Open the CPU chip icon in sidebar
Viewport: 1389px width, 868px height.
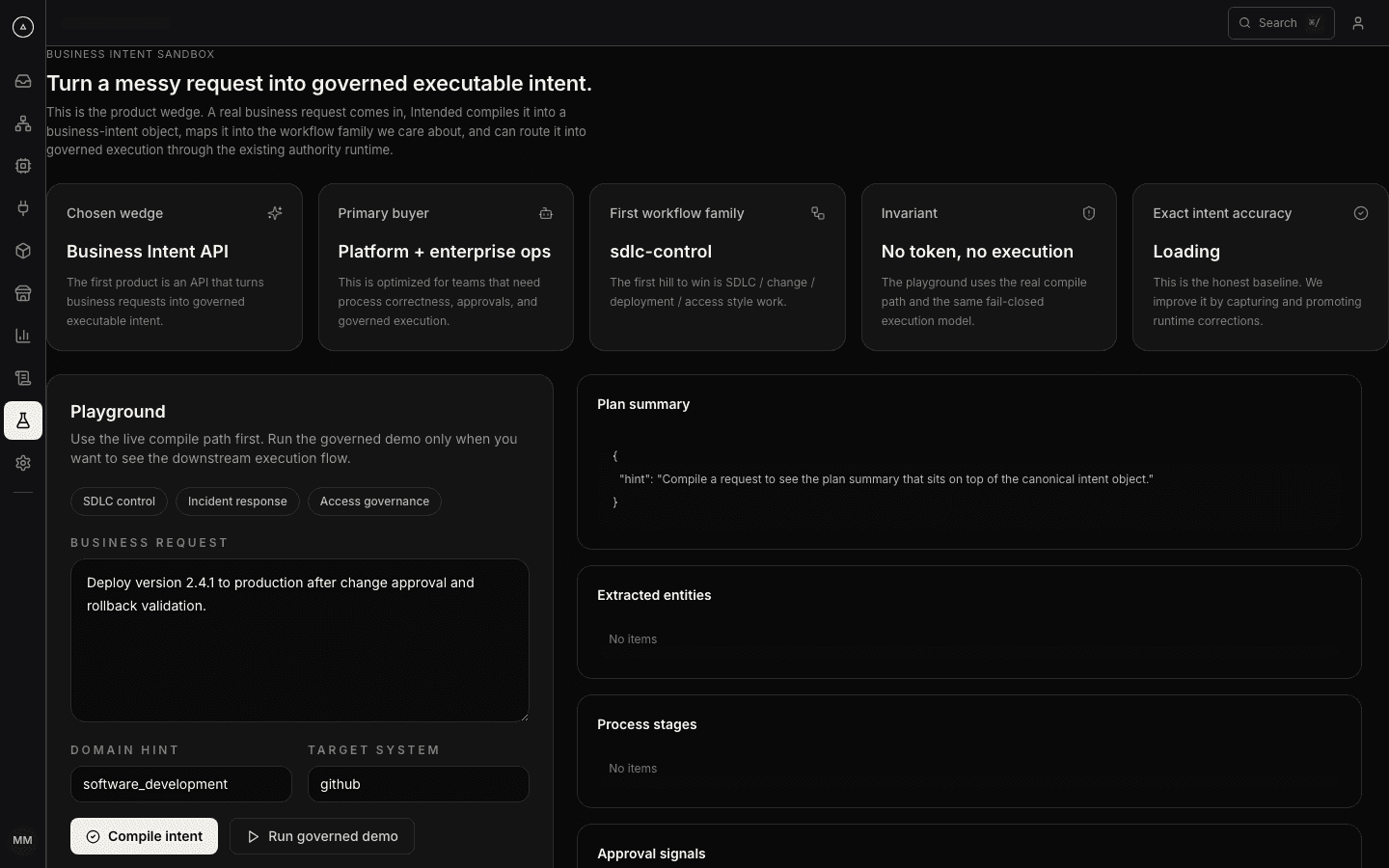[x=23, y=166]
